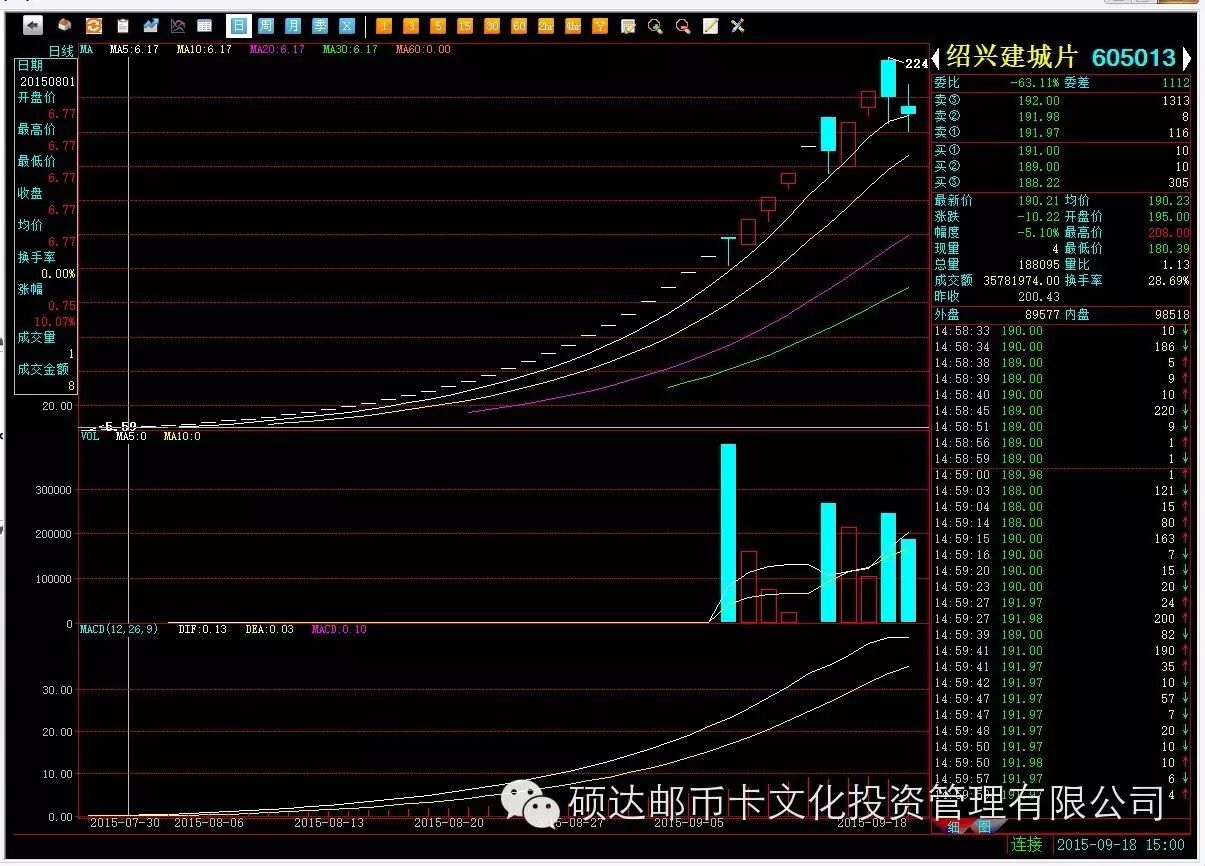Image resolution: width=1205 pixels, height=866 pixels.
Task: Click stock name 绍兴建城片
Action: click(x=1012, y=57)
